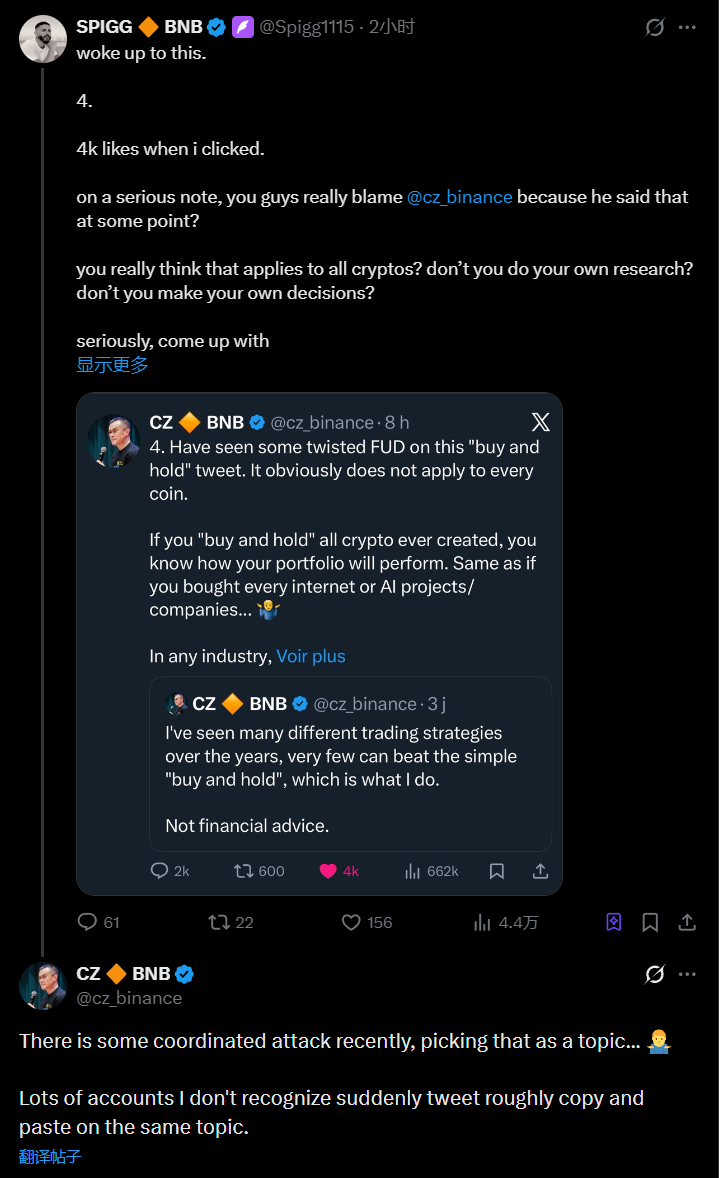
Task: Click SPIGG's profile avatar
Action: [43, 39]
